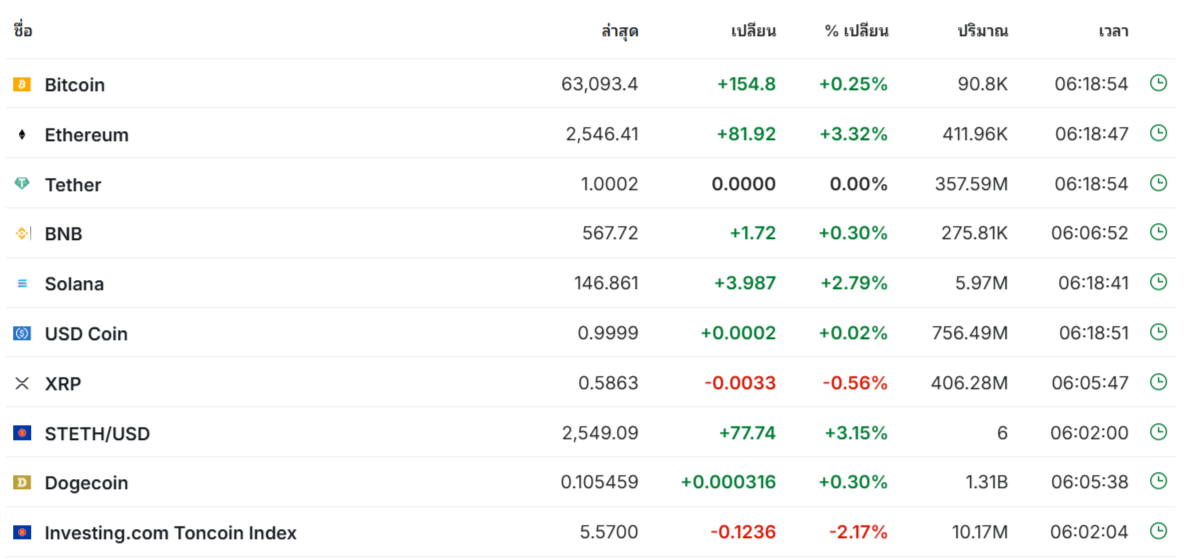The height and width of the screenshot is (559, 1185).
Task: Open the Investing.com Toncoin Index link
Action: coord(171,533)
